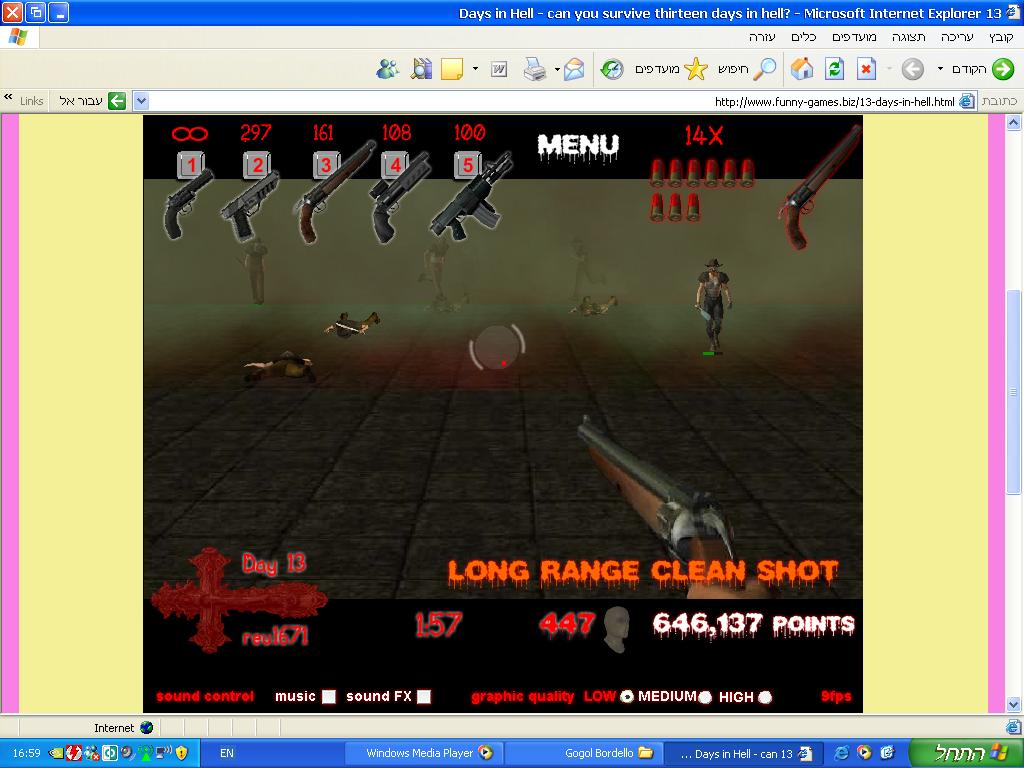Expand the Links toolbar chevron
The width and height of the screenshot is (1024, 768).
pos(8,98)
